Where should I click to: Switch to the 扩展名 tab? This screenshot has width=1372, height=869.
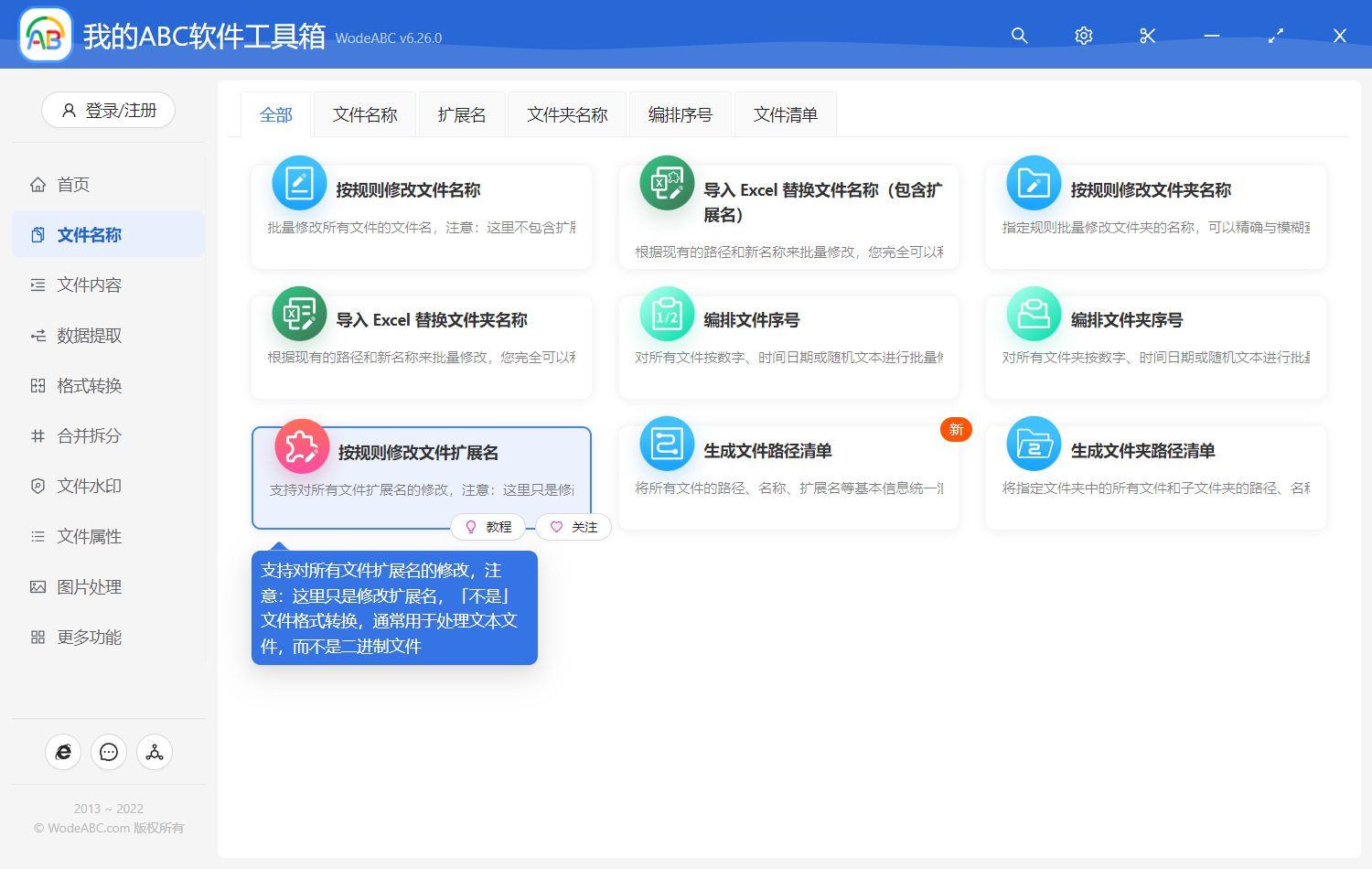[x=462, y=113]
